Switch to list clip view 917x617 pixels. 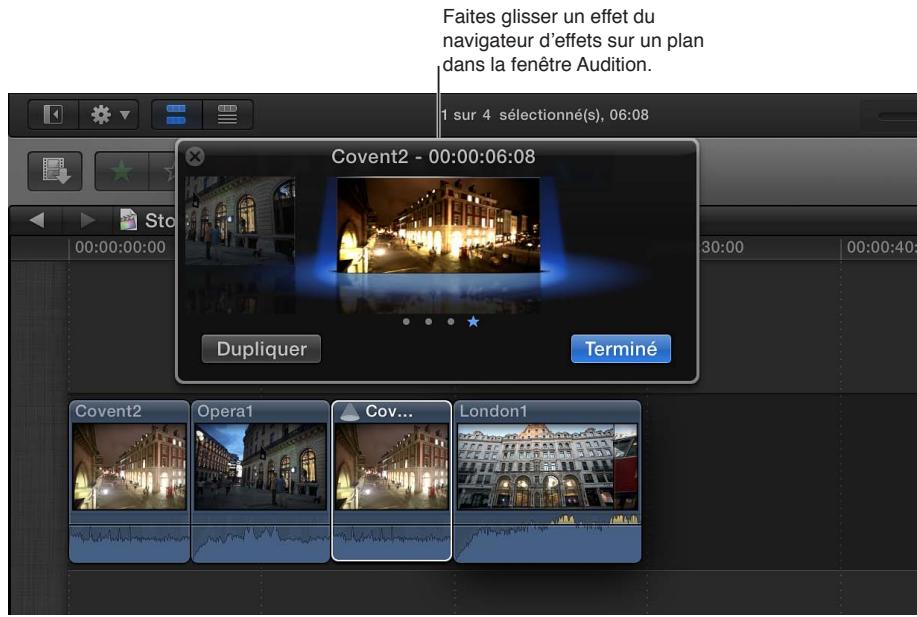[x=227, y=114]
